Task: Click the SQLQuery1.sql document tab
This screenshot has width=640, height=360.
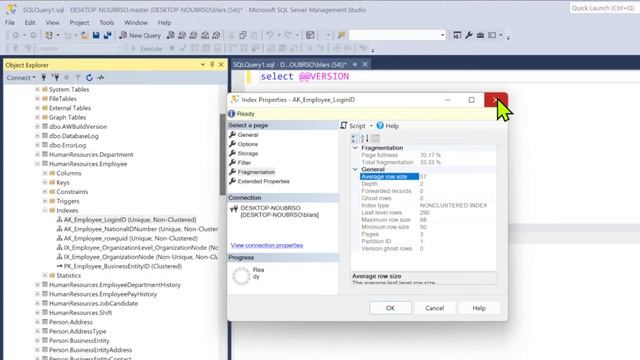Action: click(290, 64)
